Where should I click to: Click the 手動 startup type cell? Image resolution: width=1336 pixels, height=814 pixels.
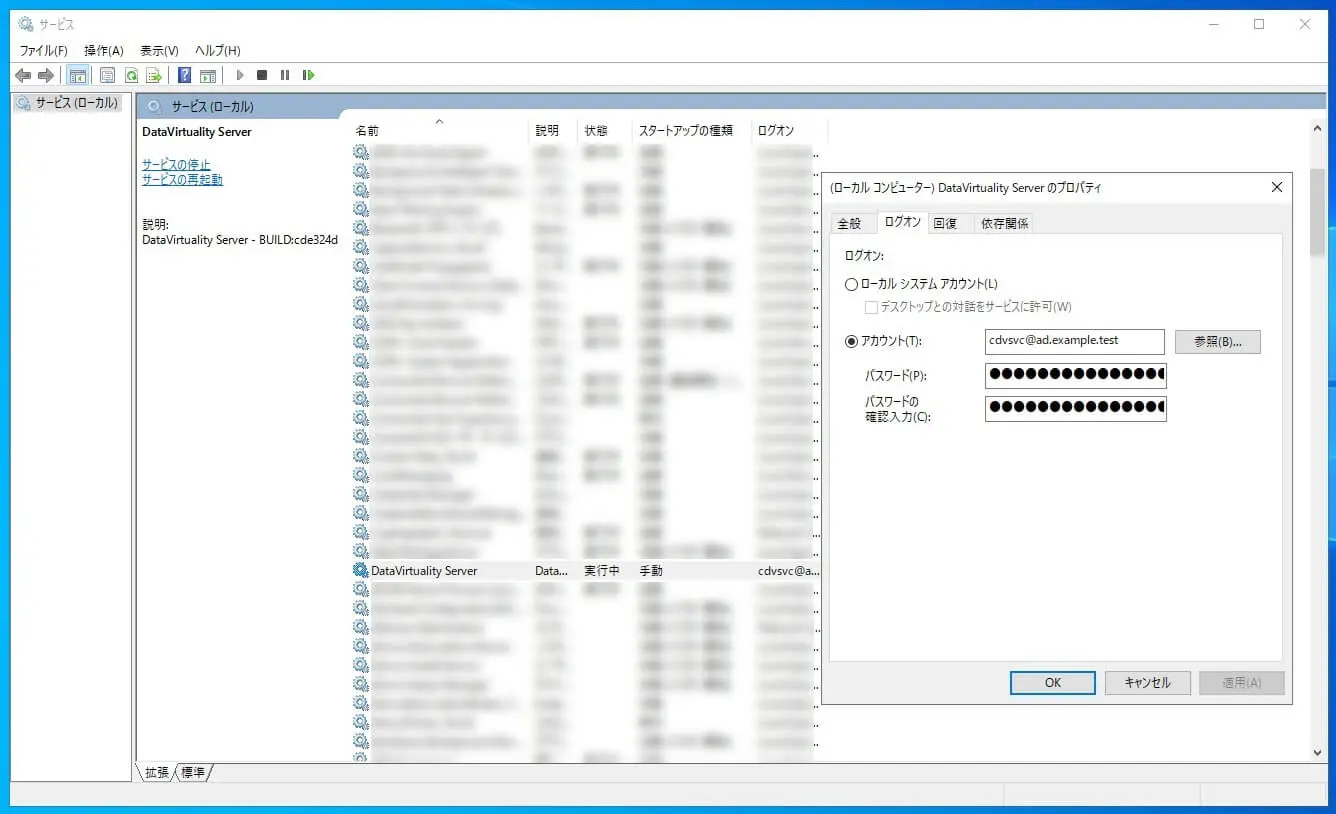tap(651, 571)
